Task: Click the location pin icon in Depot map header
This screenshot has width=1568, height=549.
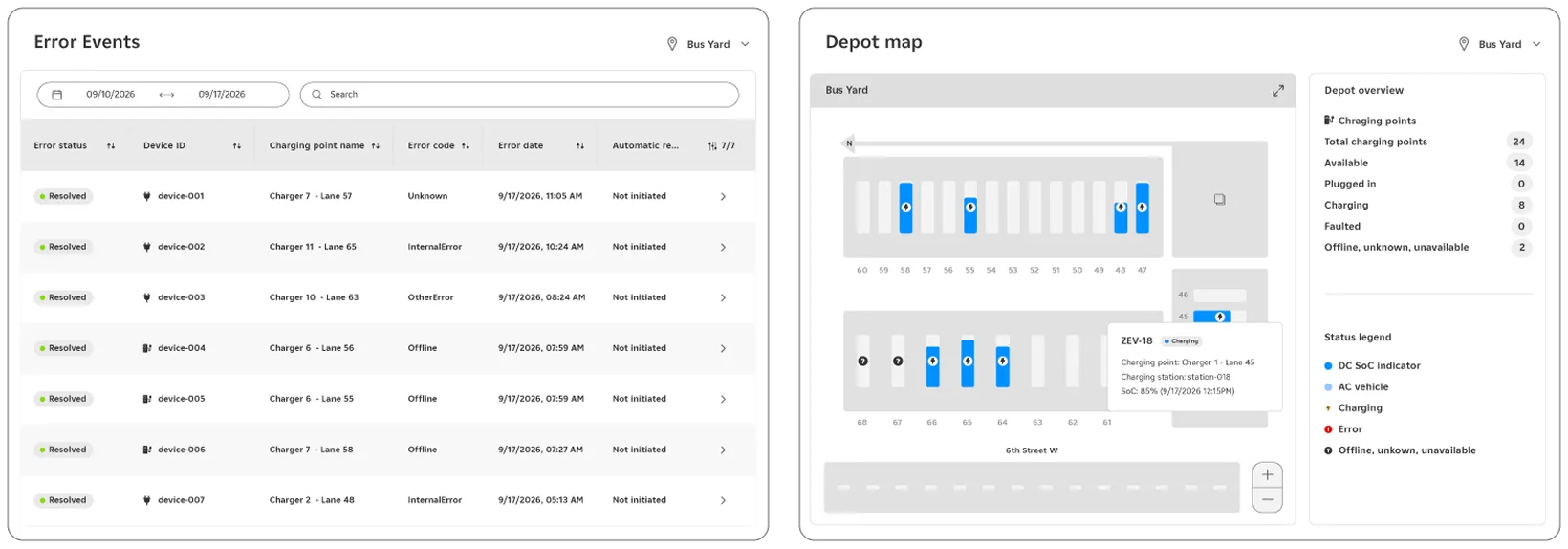Action: click(x=1464, y=44)
